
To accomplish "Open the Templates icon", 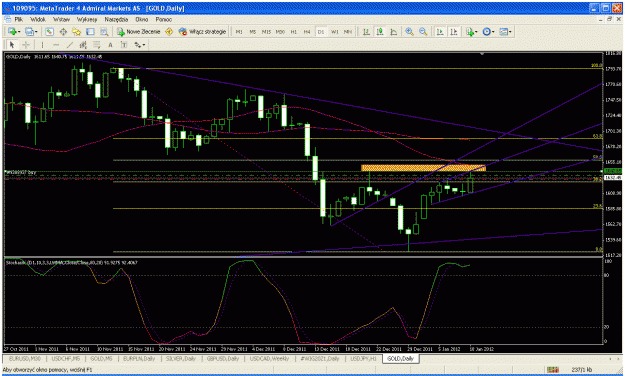I will (503, 31).
